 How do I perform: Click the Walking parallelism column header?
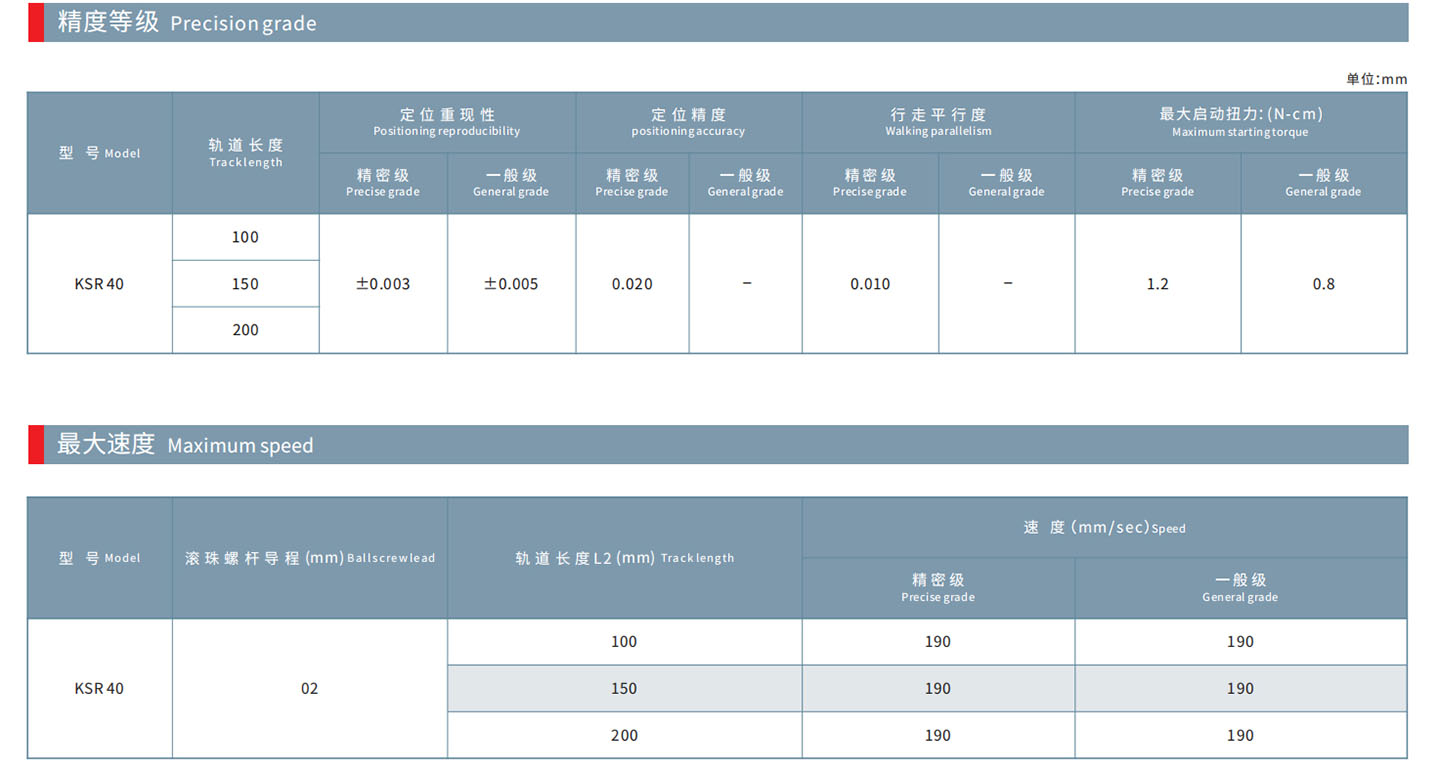[938, 122]
